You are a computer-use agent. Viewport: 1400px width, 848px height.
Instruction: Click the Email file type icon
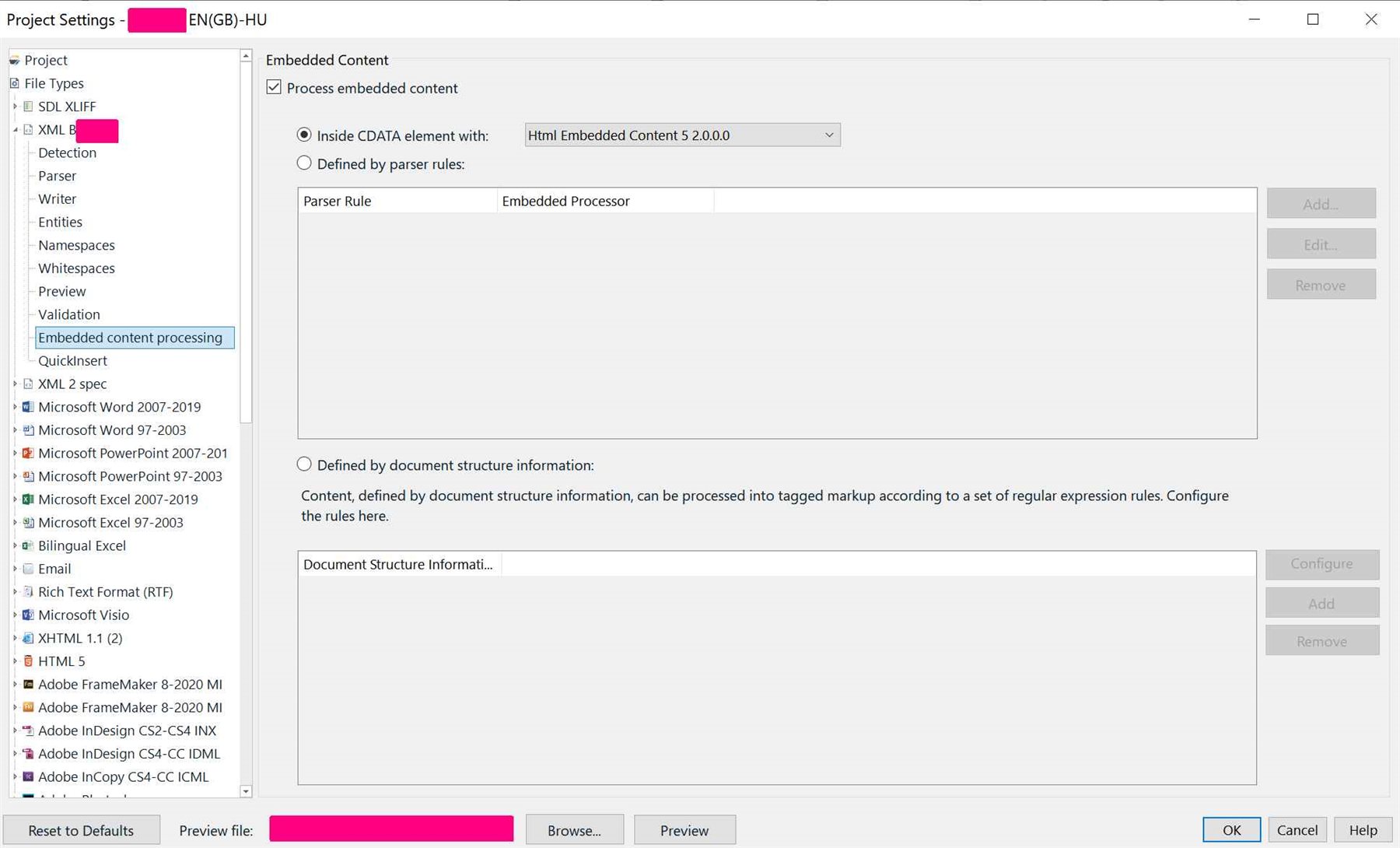[x=28, y=569]
